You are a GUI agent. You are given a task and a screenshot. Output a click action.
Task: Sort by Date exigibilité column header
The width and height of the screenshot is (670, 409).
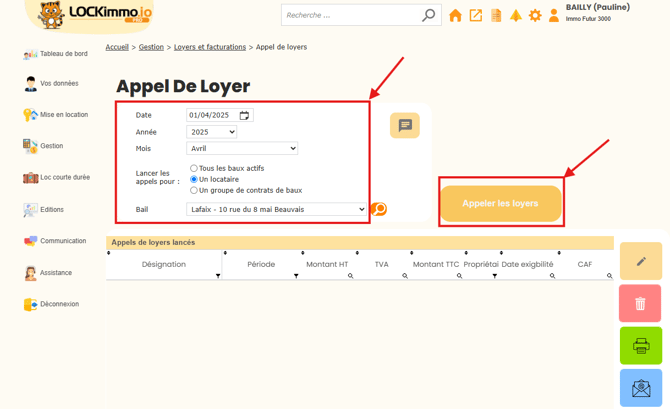coord(527,264)
